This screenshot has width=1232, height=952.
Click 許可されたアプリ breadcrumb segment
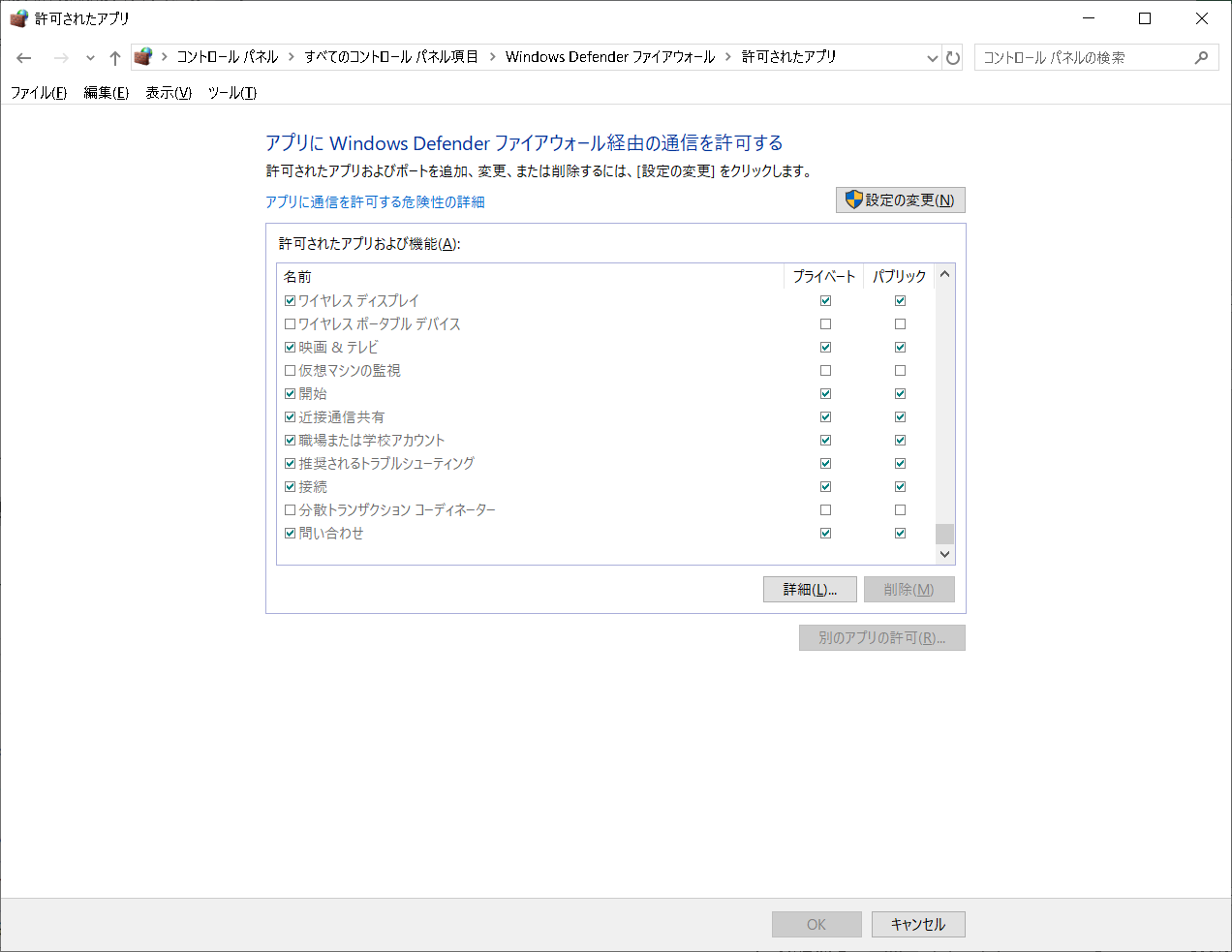[x=788, y=57]
